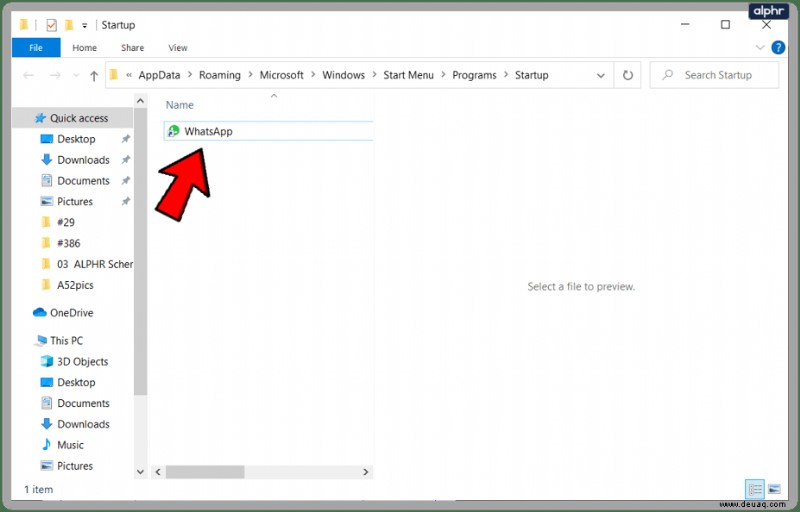The image size is (800, 512).
Task: Go forward with the forward arrow
Action: pos(55,75)
